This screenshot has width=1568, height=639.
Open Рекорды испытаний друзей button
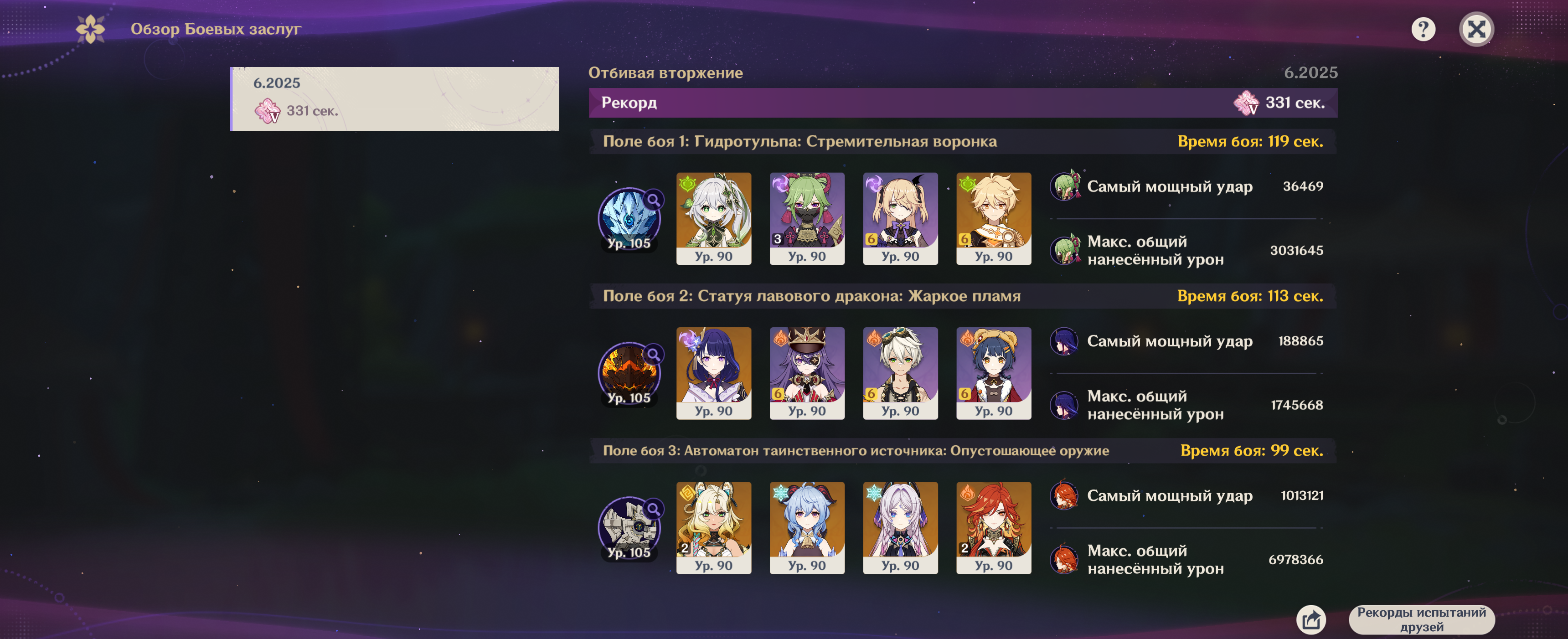point(1421,619)
